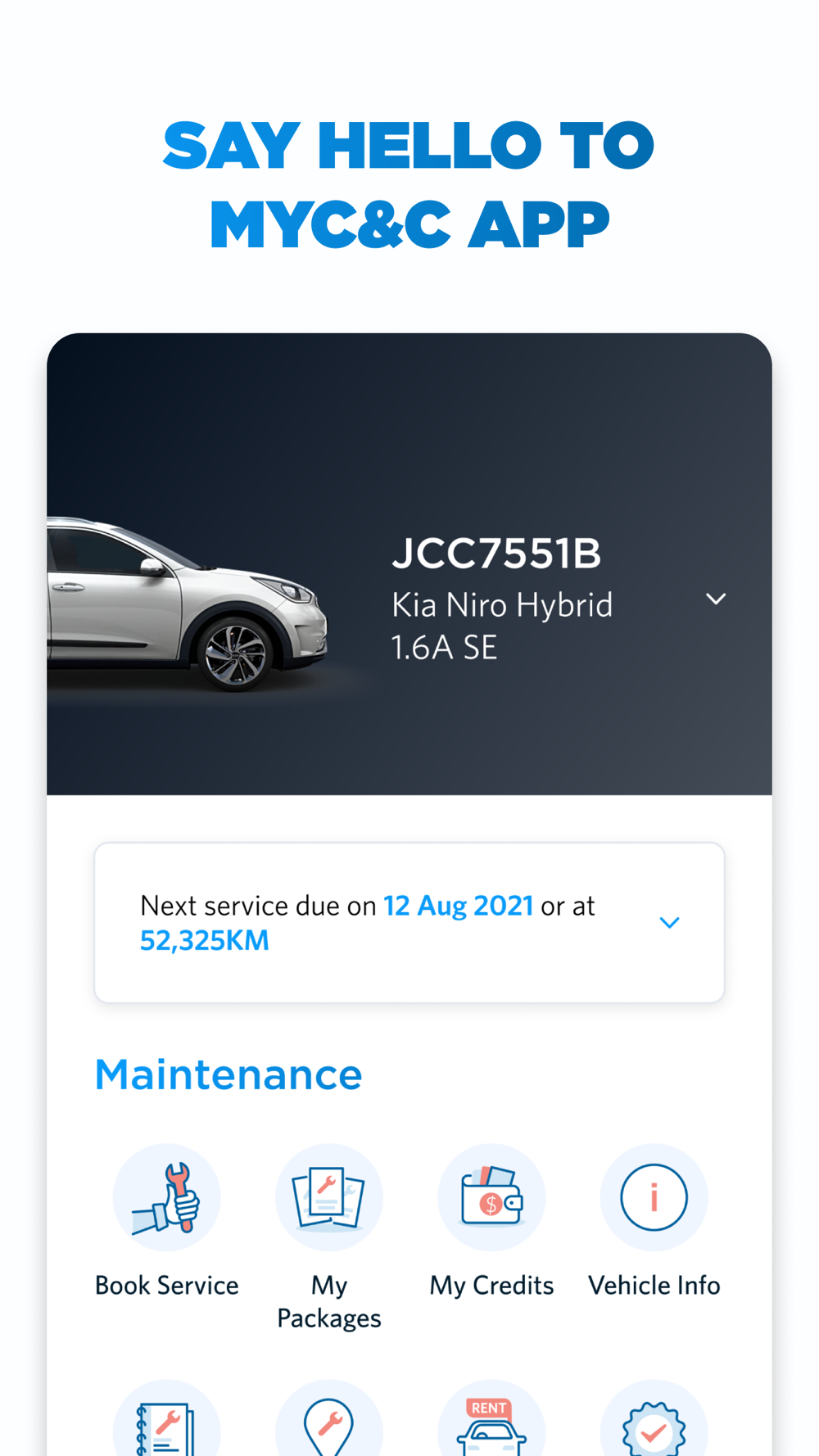Click the Maintenance section heading
Screen dimensions: 819x1456
point(229,1074)
